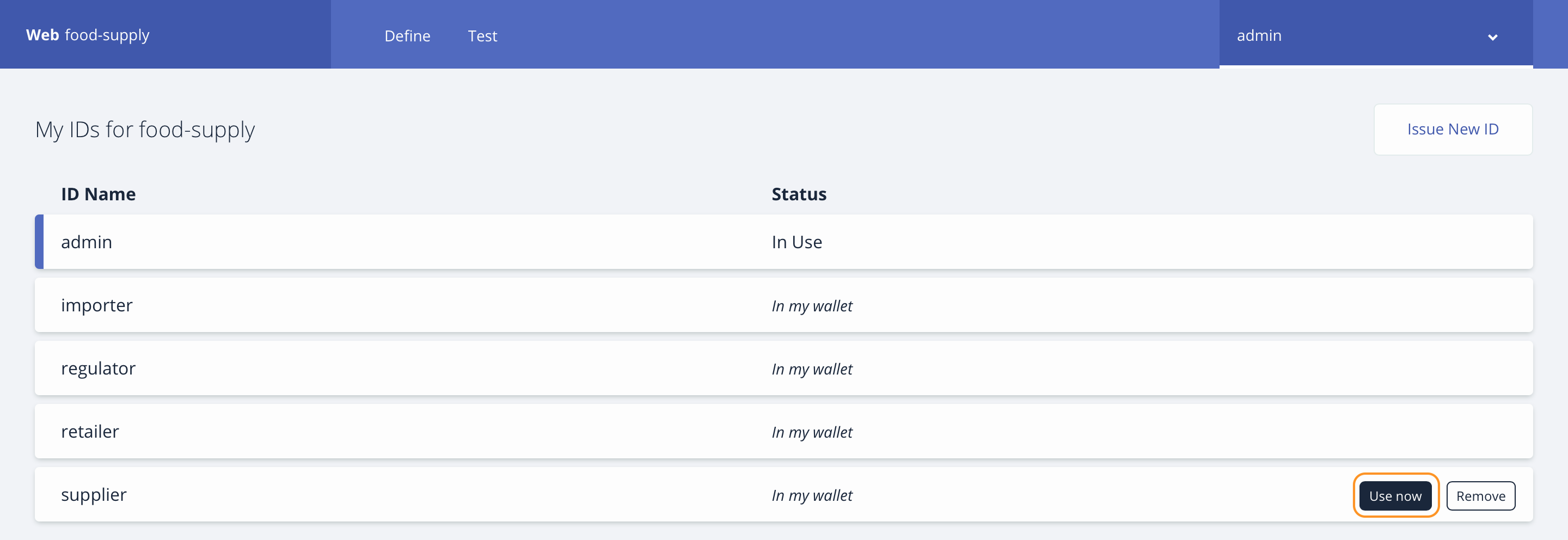Image resolution: width=1568 pixels, height=540 pixels.
Task: Open the admin user menu
Action: (1376, 34)
